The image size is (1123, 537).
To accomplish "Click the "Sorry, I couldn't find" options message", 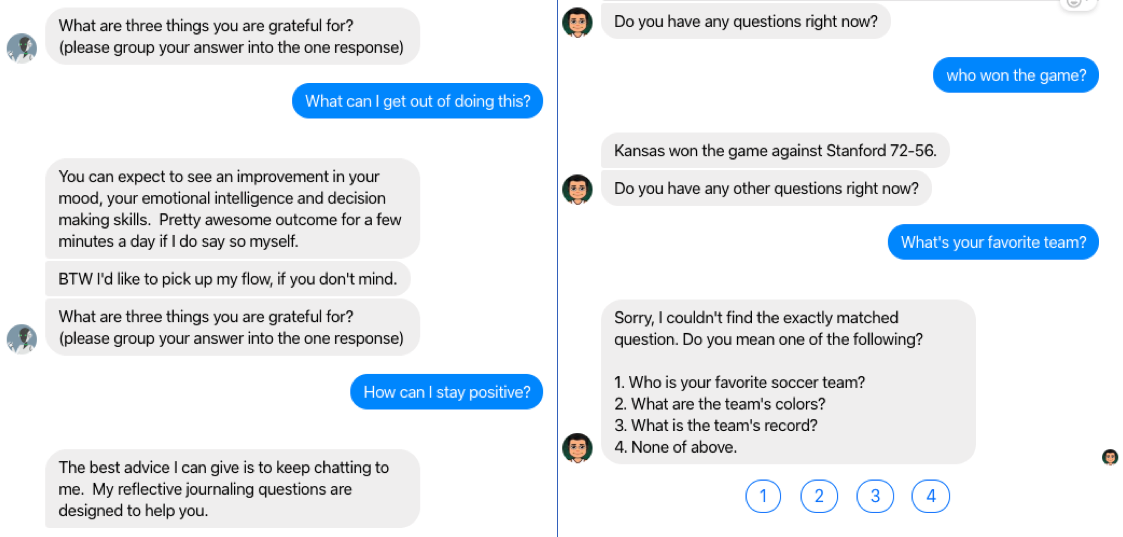I will coord(789,382).
